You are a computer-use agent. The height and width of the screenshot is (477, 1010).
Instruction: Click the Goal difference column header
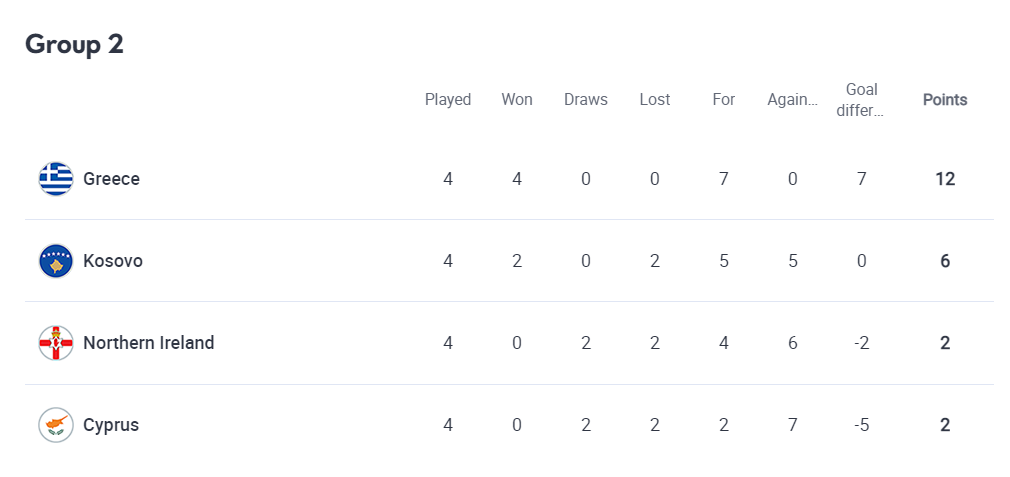tap(862, 100)
